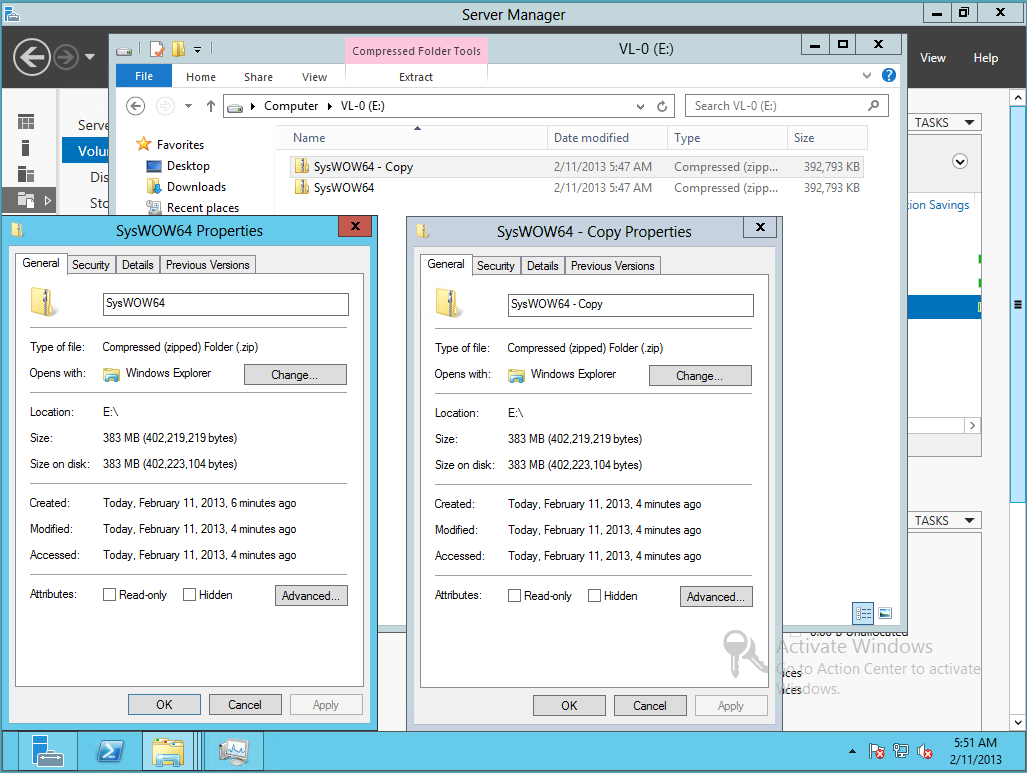Open the Home ribbon tab
1027x773 pixels.
point(200,77)
